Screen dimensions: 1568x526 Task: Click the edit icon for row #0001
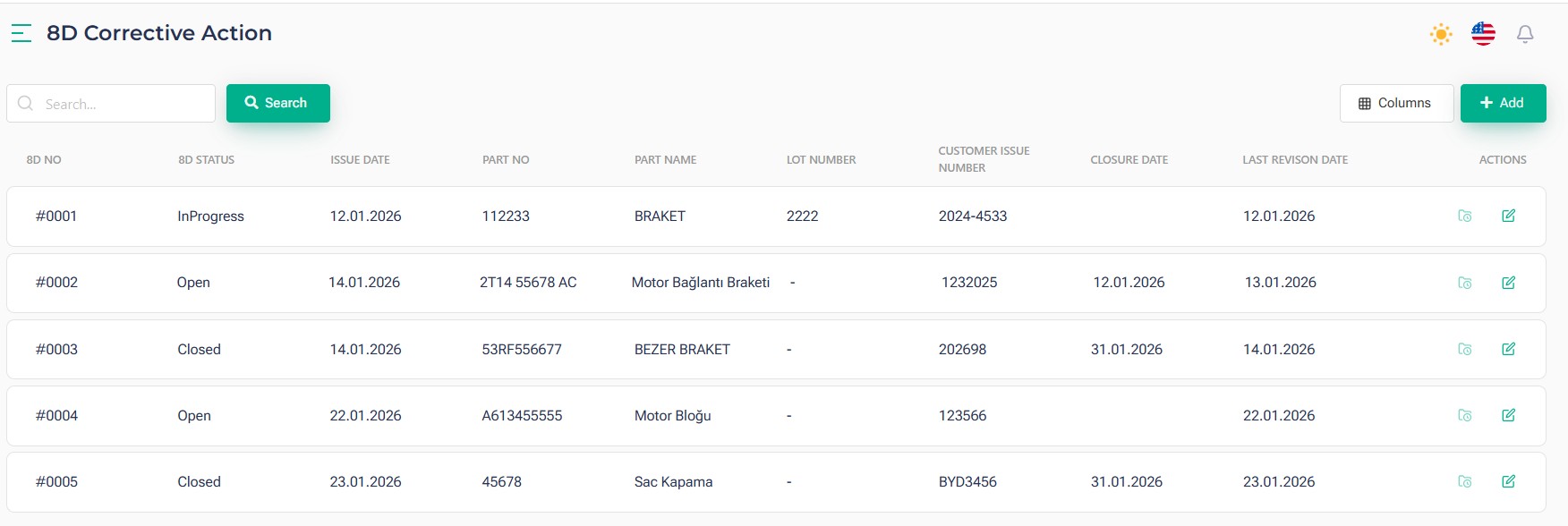(1508, 216)
